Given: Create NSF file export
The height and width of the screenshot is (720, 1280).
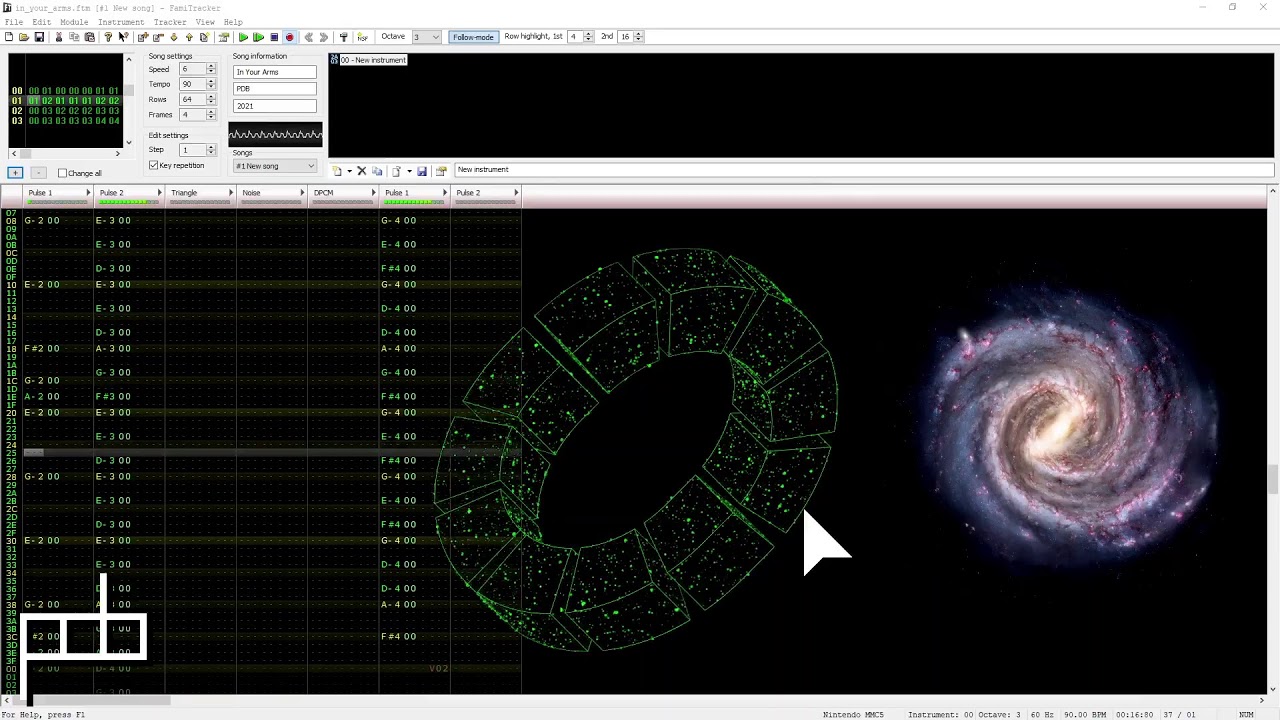Looking at the screenshot, I should 362,37.
